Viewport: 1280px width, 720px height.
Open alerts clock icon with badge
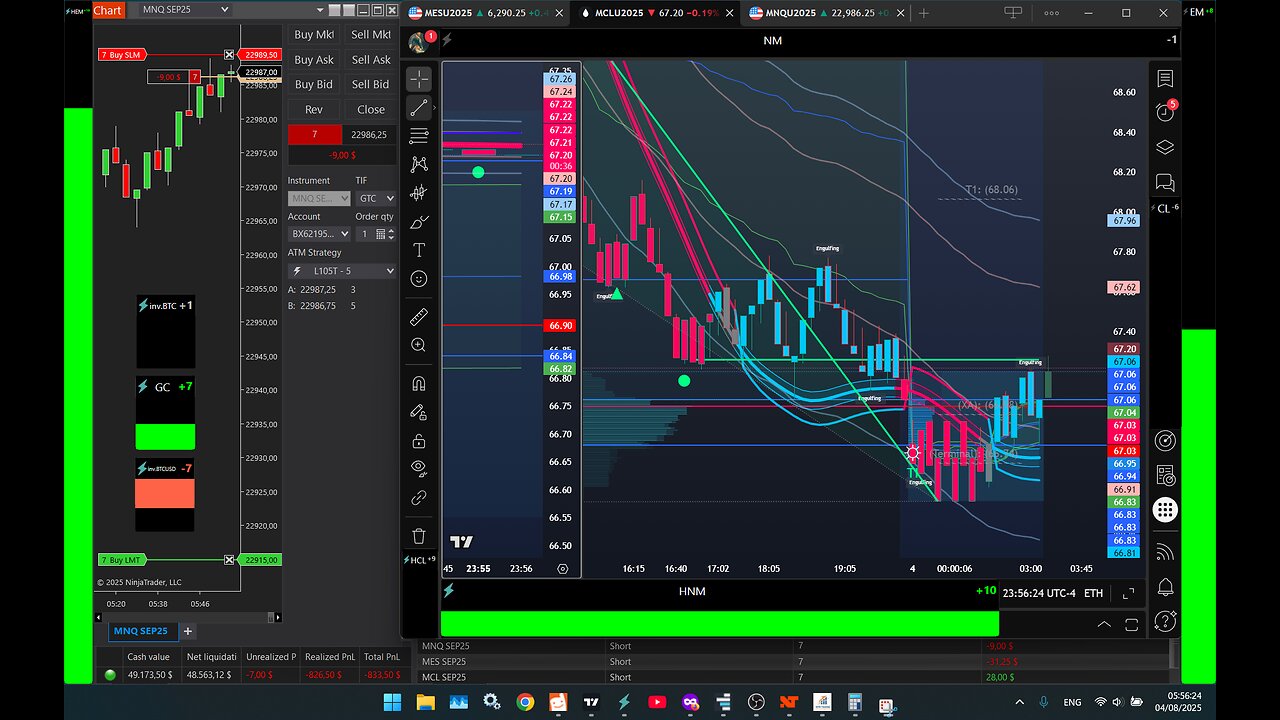[1165, 112]
